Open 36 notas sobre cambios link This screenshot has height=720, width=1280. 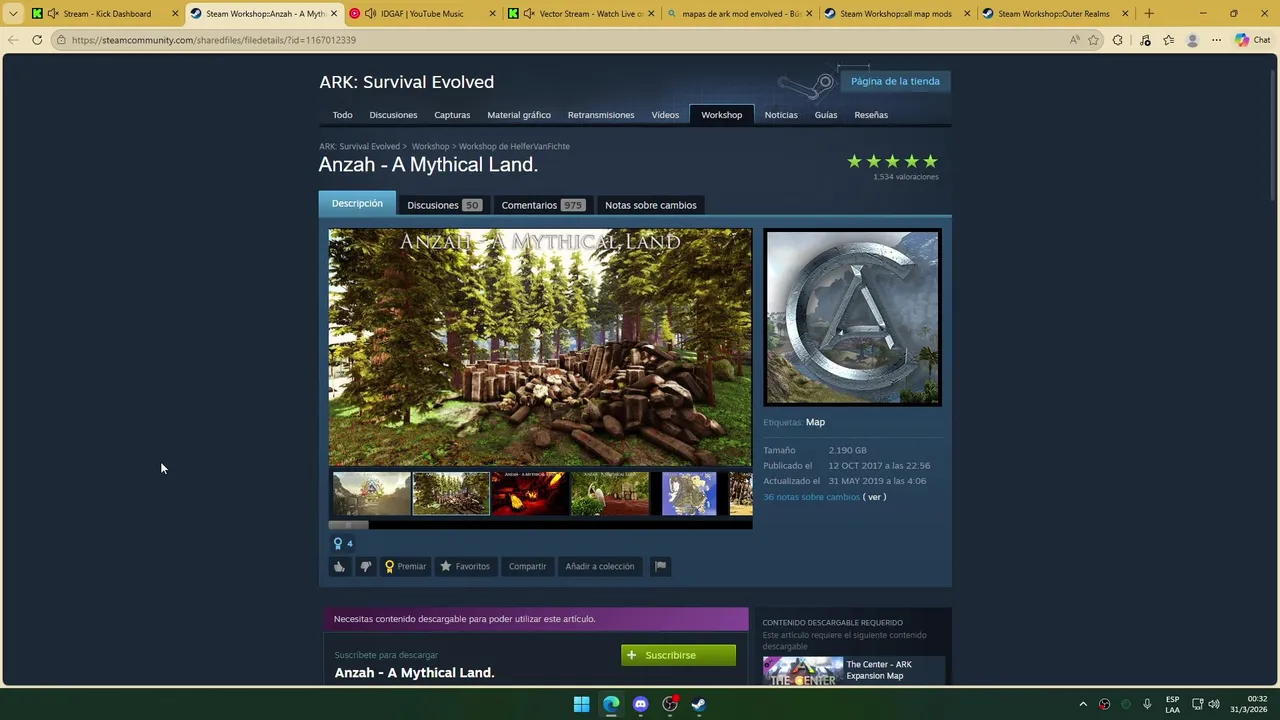tap(811, 497)
